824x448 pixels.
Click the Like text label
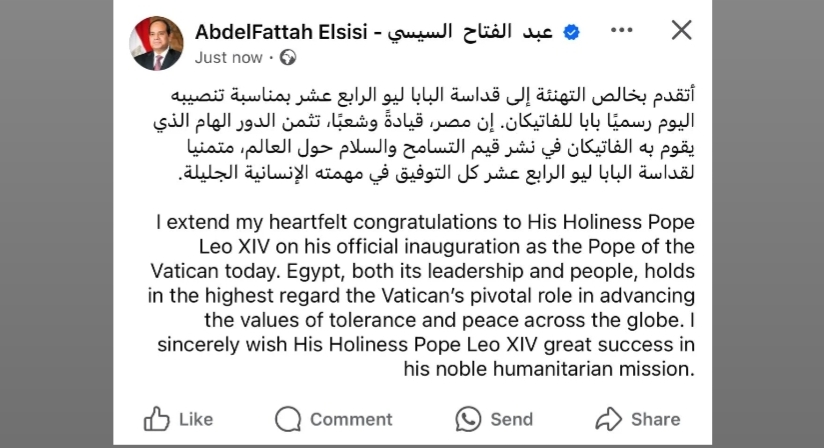(x=196, y=419)
